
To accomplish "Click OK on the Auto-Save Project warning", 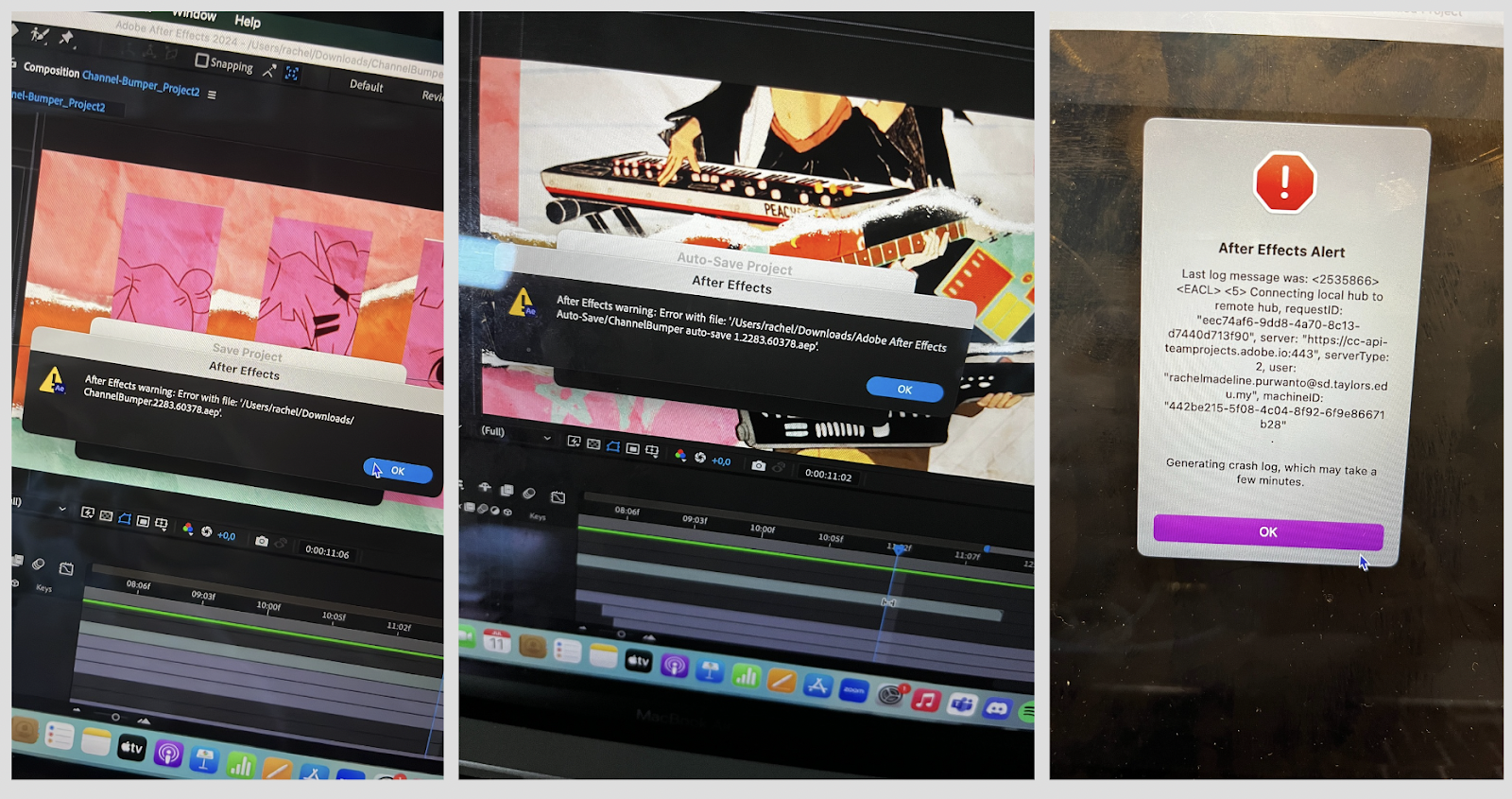I will 904,390.
